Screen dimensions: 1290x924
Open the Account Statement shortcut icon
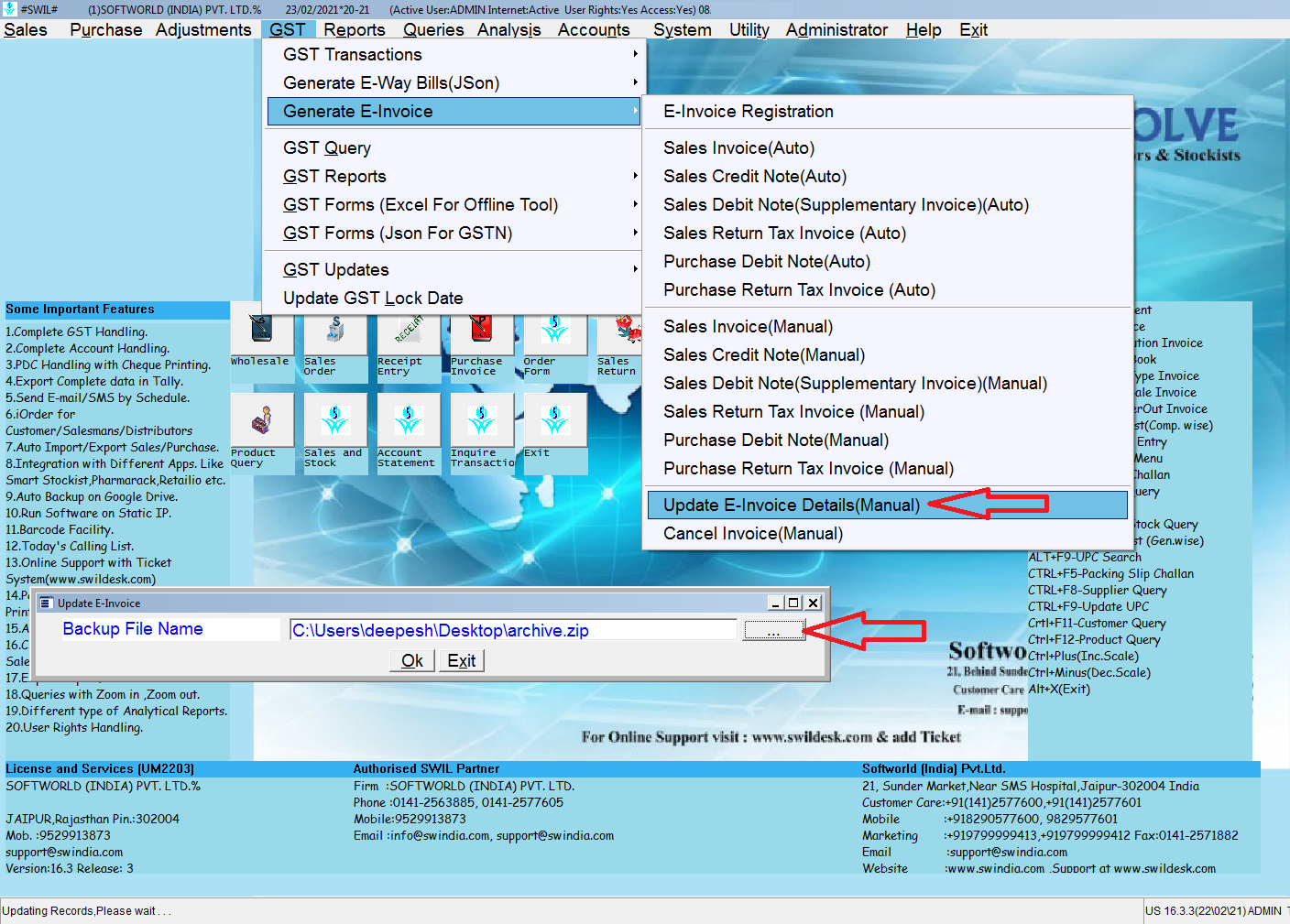[x=409, y=420]
